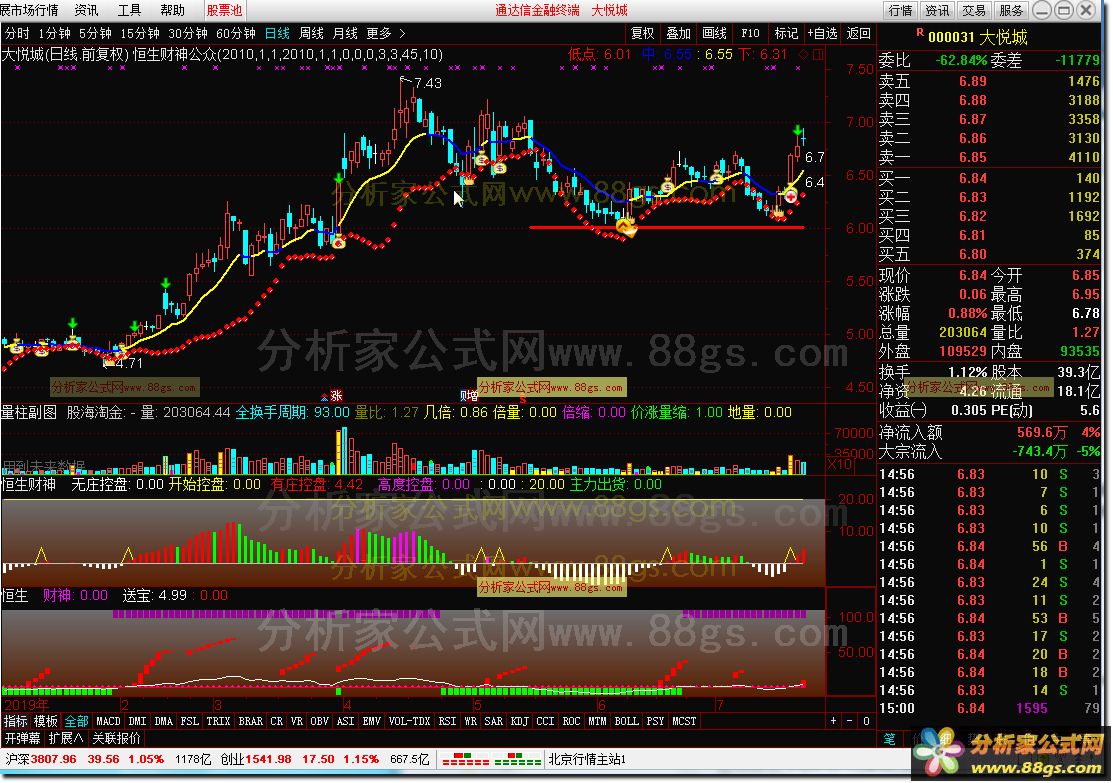Switch chart to 月线 monthly period

pyautogui.click(x=345, y=33)
